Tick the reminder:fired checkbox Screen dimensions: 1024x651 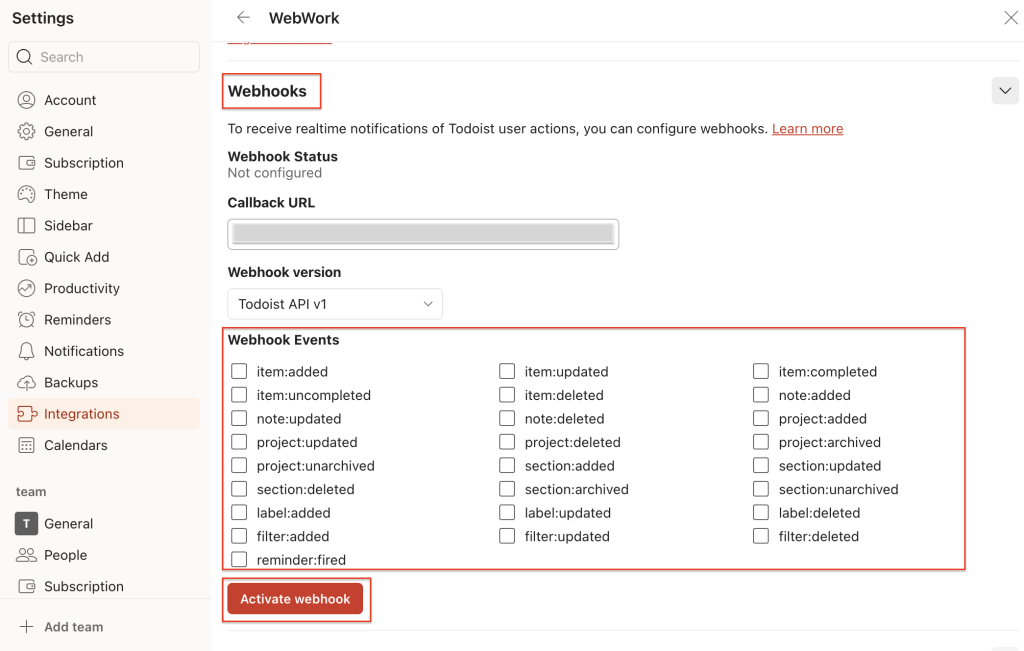click(239, 560)
